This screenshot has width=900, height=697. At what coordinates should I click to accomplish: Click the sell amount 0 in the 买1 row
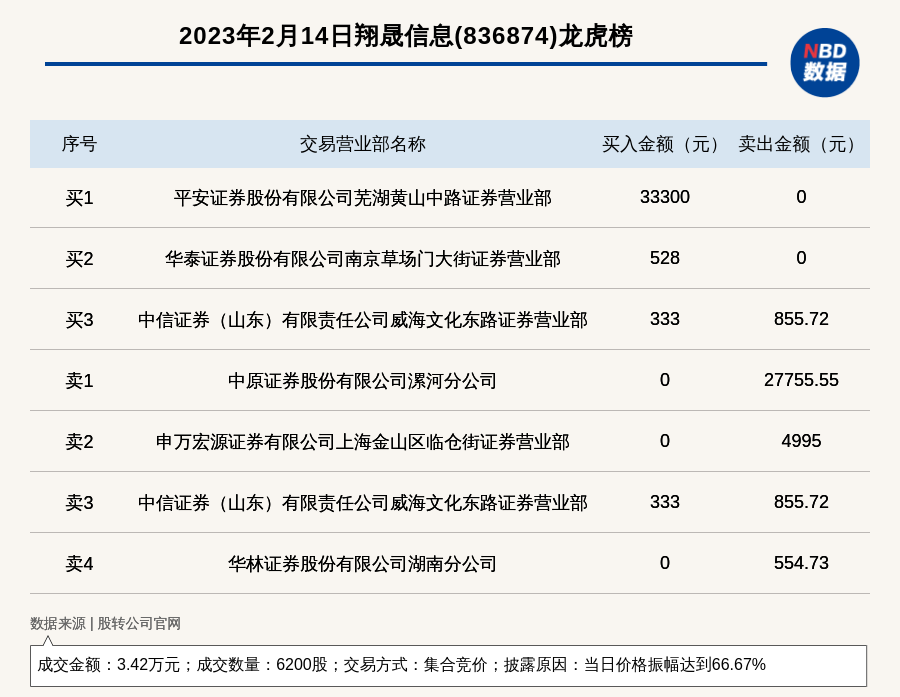pyautogui.click(x=801, y=197)
